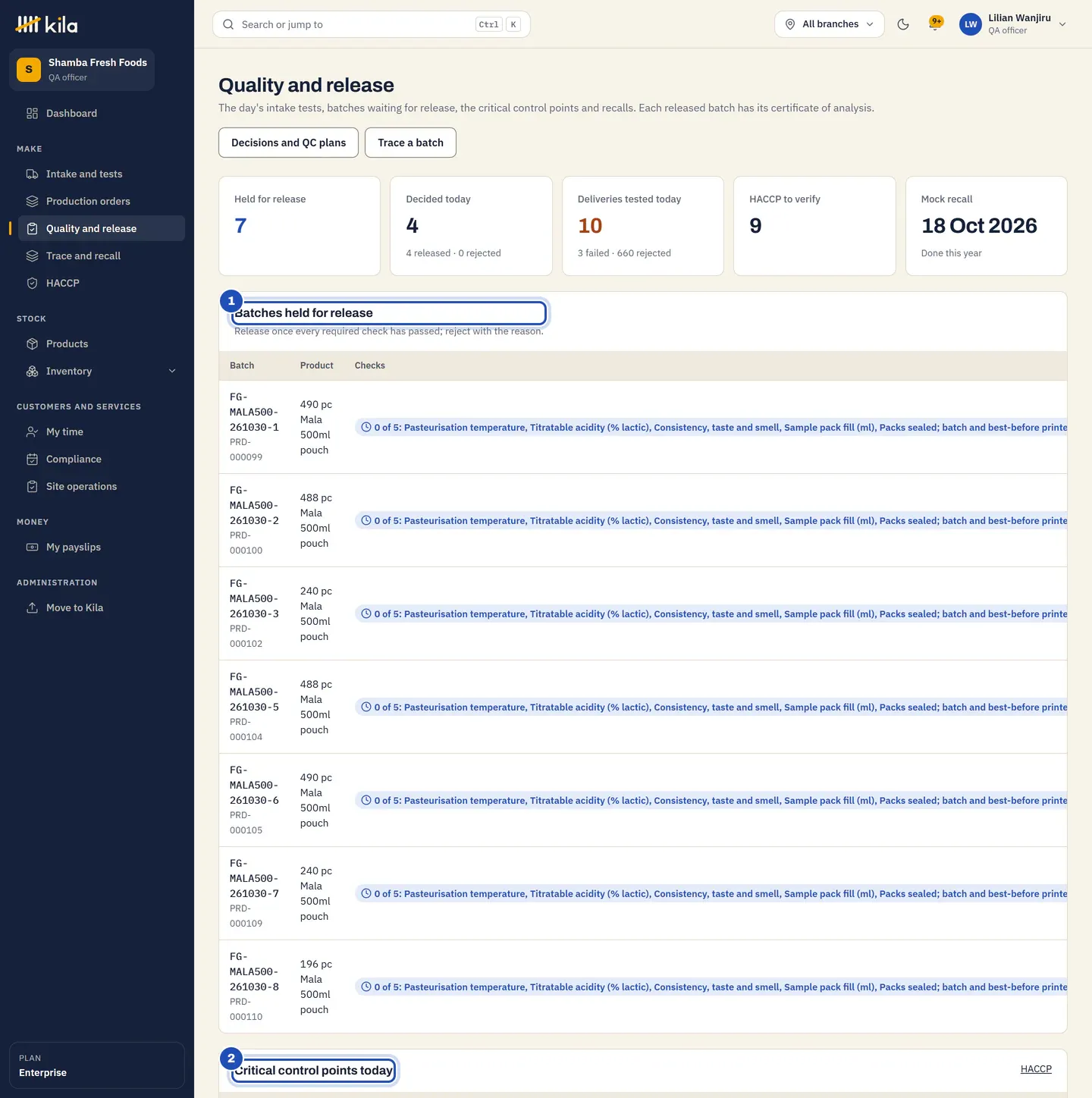This screenshot has width=1092, height=1098.
Task: Click the Mock recall 18 Oct 2026 card
Action: tap(986, 226)
